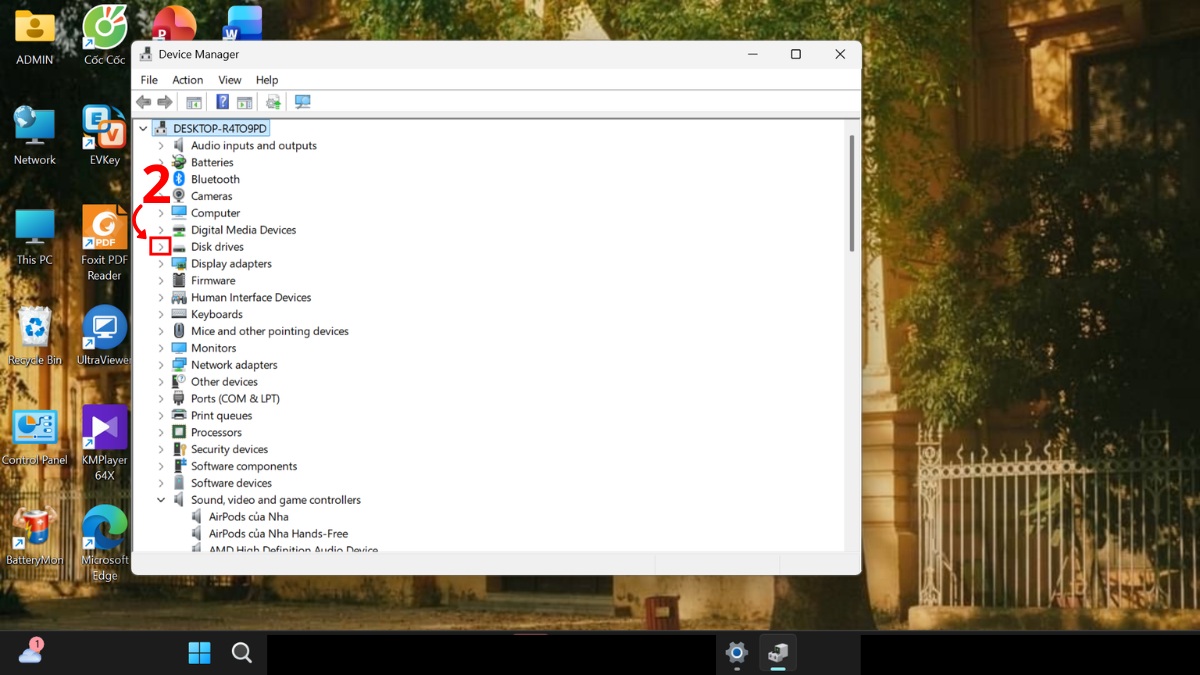Collapse the DESKTOP-R4TO9PD root node

(x=143, y=129)
